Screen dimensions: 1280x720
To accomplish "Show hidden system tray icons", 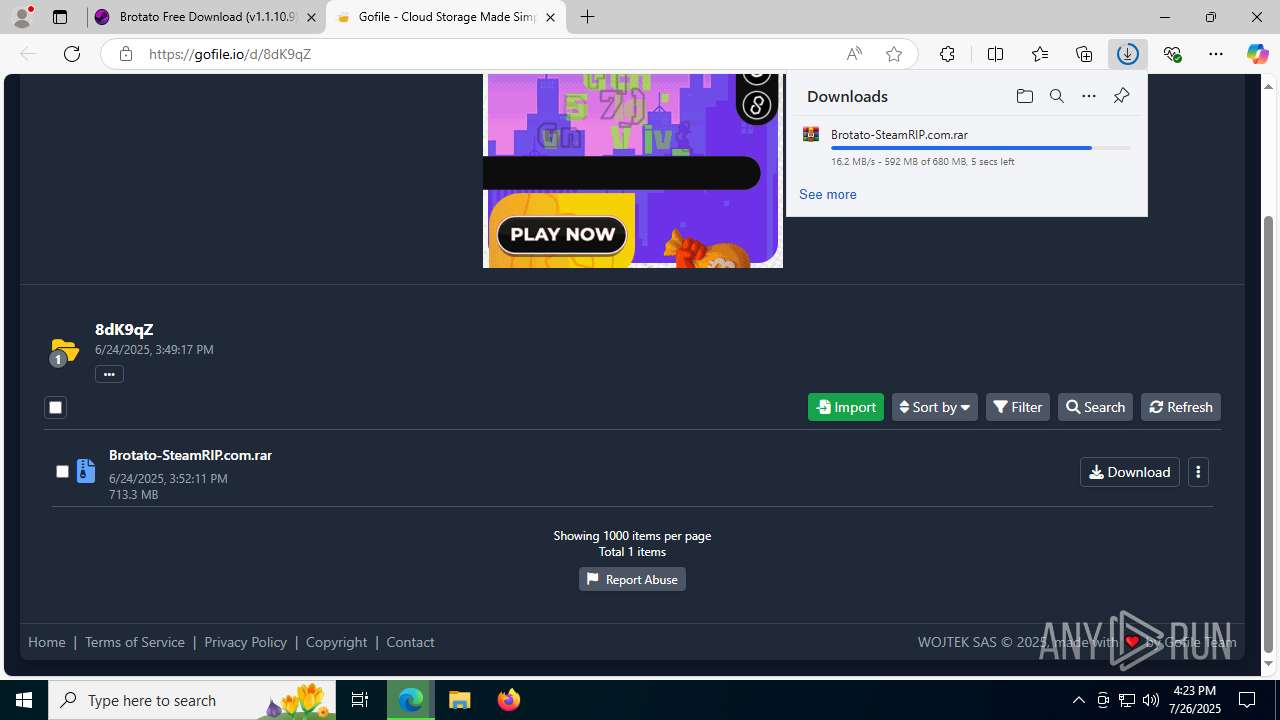I will (x=1078, y=700).
